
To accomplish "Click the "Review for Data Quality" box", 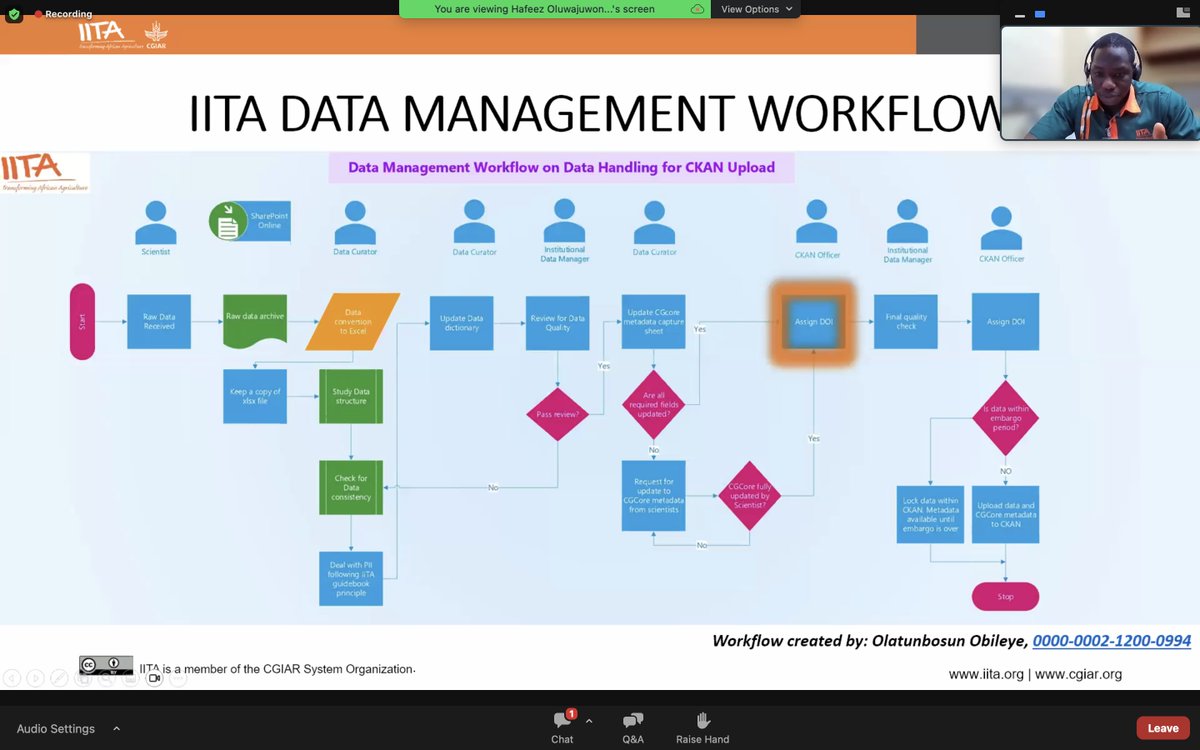I will pos(558,322).
